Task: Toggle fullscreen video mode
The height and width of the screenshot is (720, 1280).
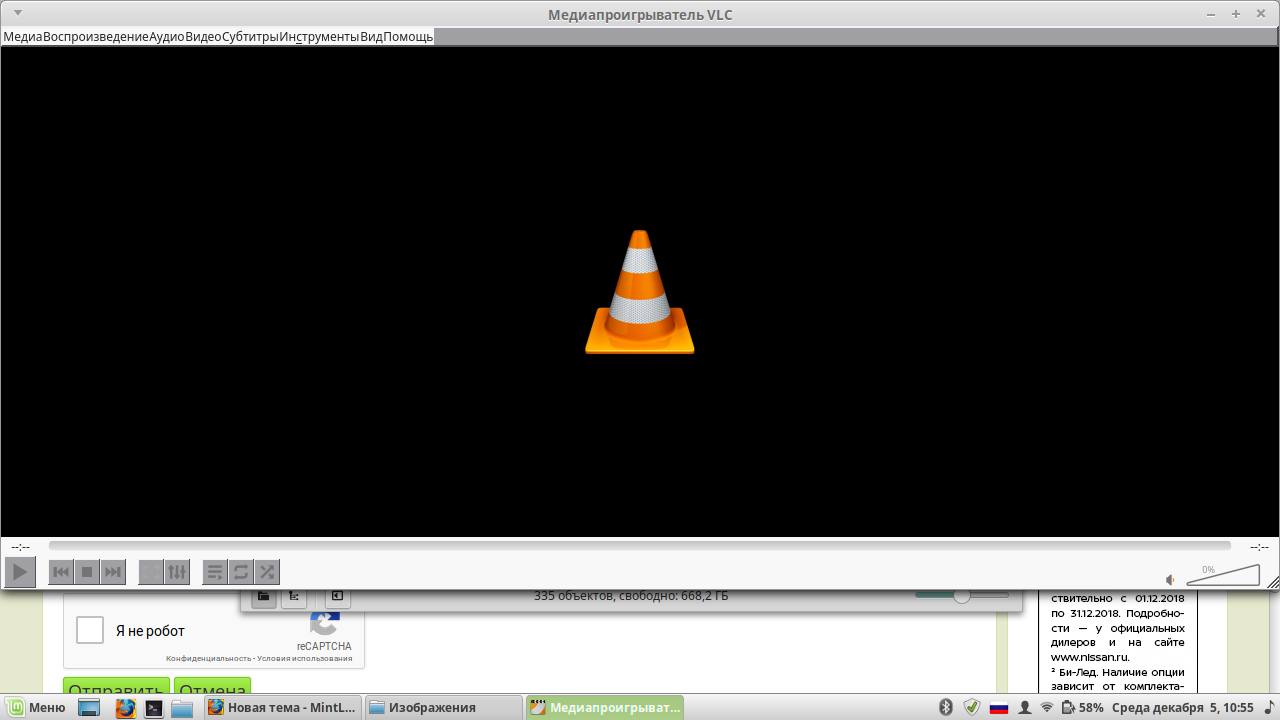Action: click(x=150, y=572)
